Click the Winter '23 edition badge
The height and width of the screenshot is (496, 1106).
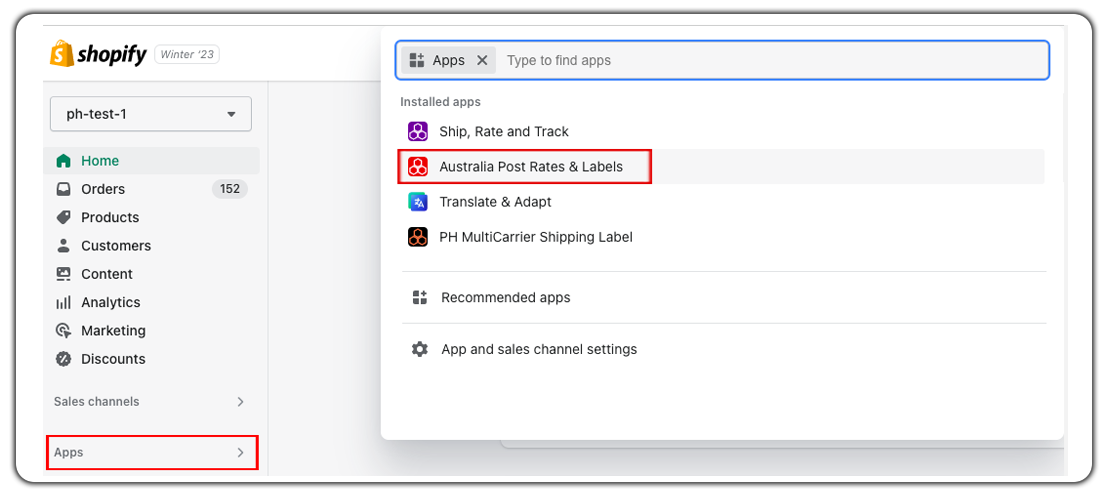pyautogui.click(x=187, y=54)
